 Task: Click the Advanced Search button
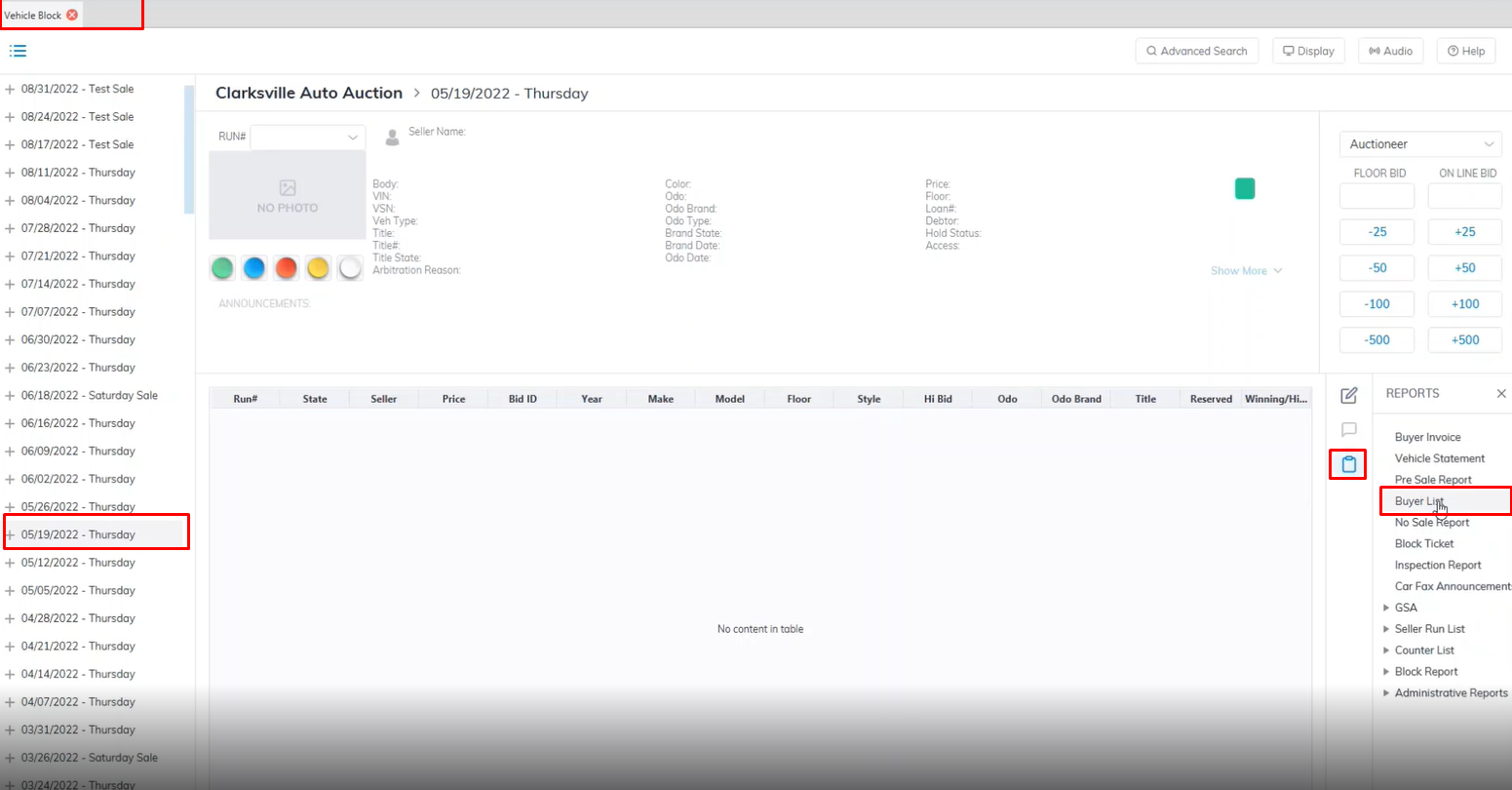click(1196, 51)
